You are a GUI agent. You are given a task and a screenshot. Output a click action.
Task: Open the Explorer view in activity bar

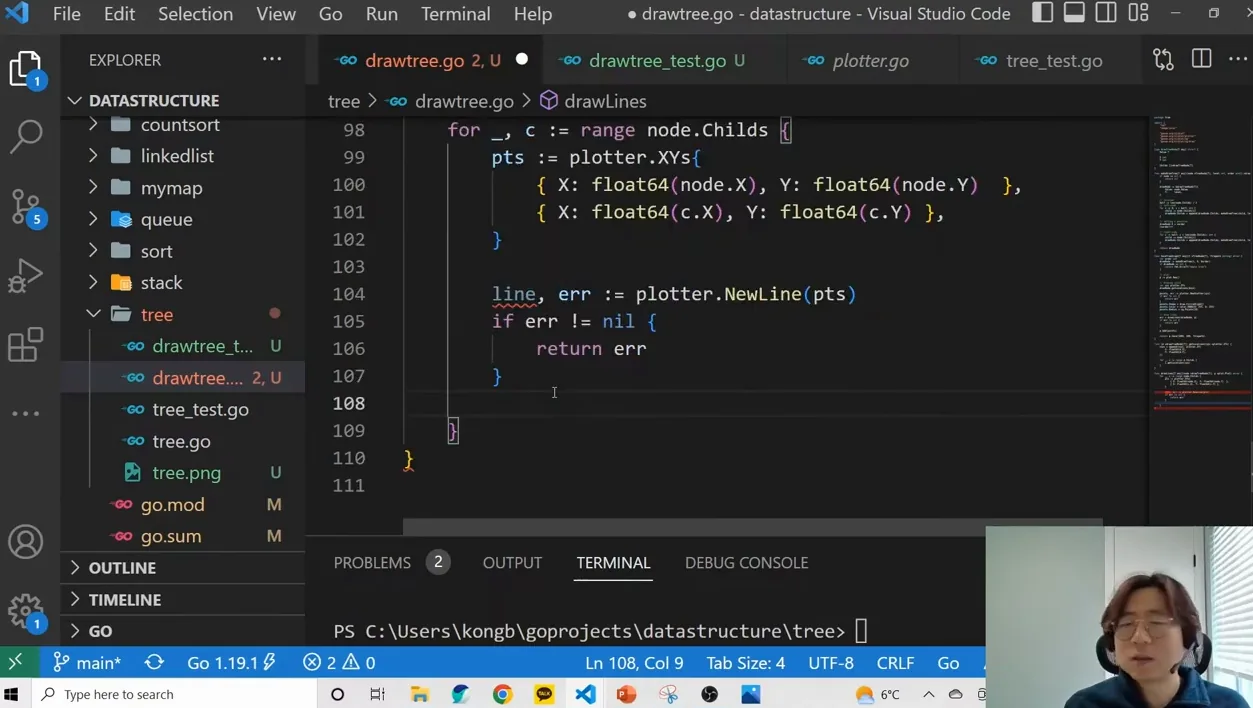pyautogui.click(x=26, y=70)
